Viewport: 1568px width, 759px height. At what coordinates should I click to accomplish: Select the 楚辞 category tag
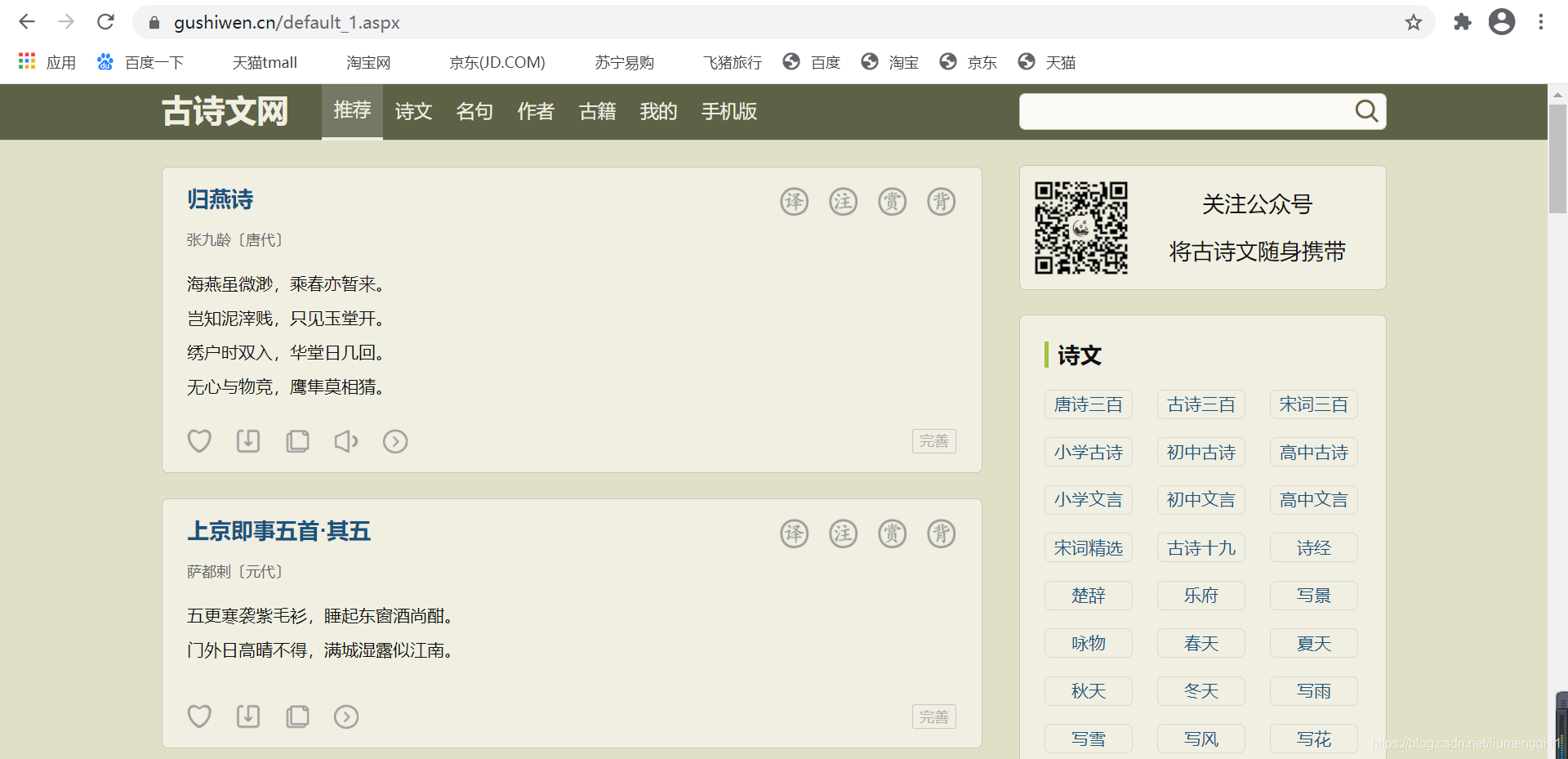point(1089,596)
